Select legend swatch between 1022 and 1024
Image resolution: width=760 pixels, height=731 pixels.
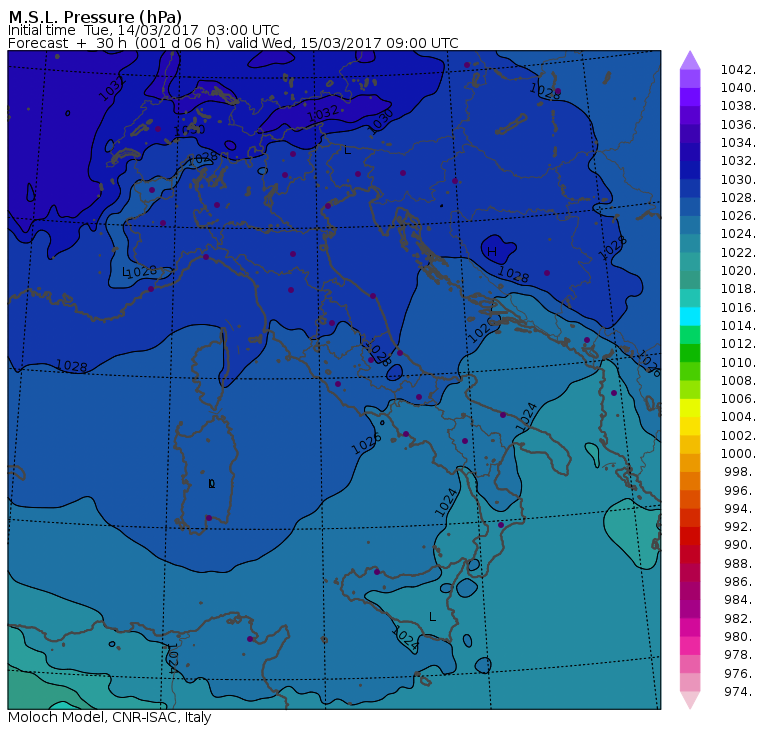(690, 243)
